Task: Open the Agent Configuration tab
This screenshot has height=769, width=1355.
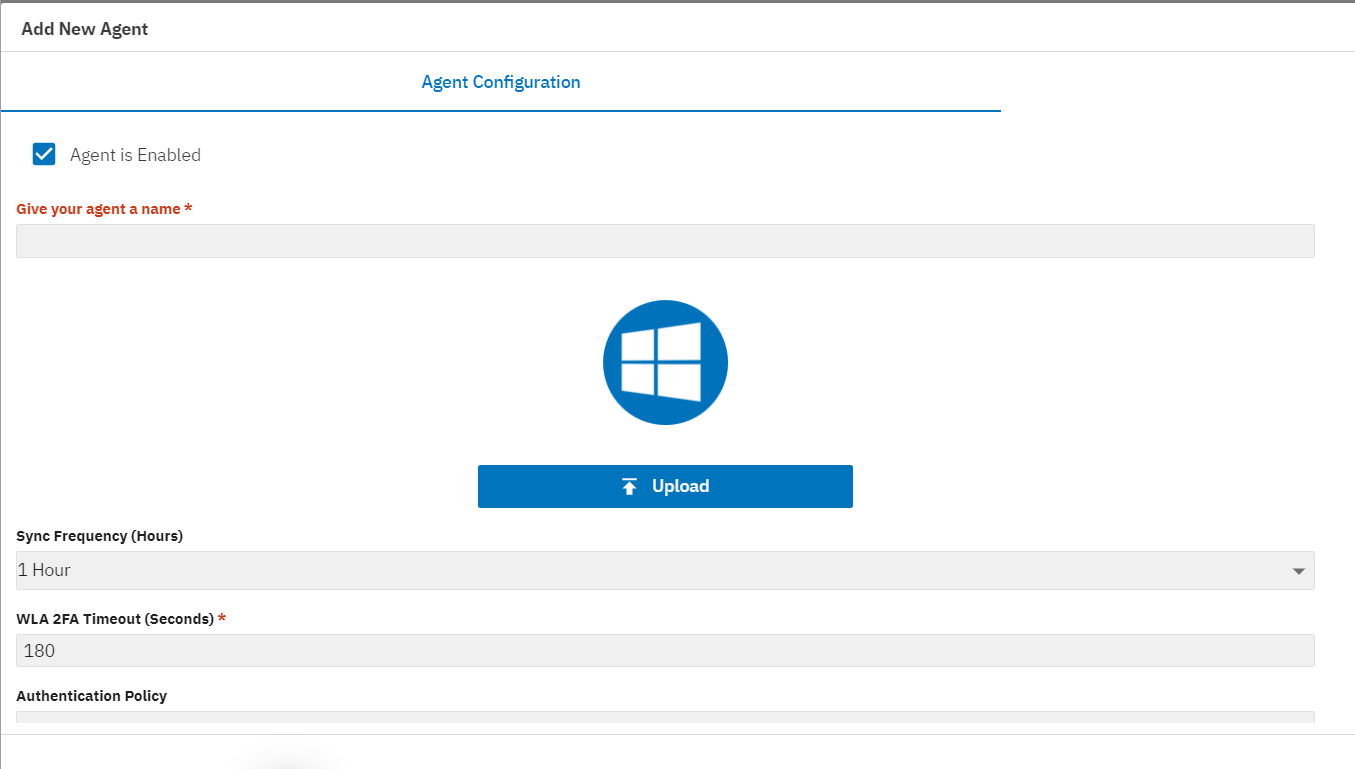Action: click(501, 82)
